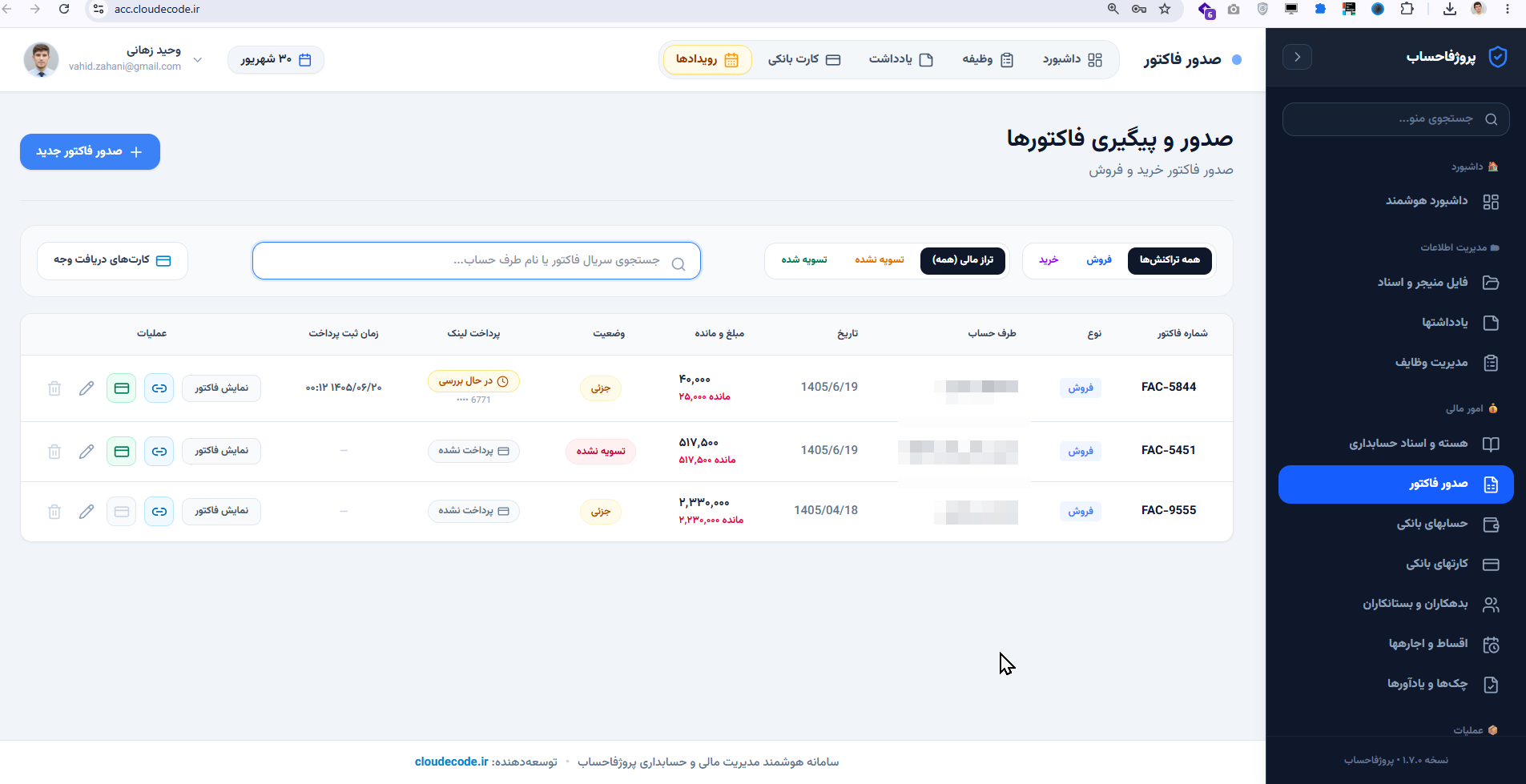1526x784 pixels.
Task: Open cloudecode.ir developer link in footer
Action: tap(451, 762)
